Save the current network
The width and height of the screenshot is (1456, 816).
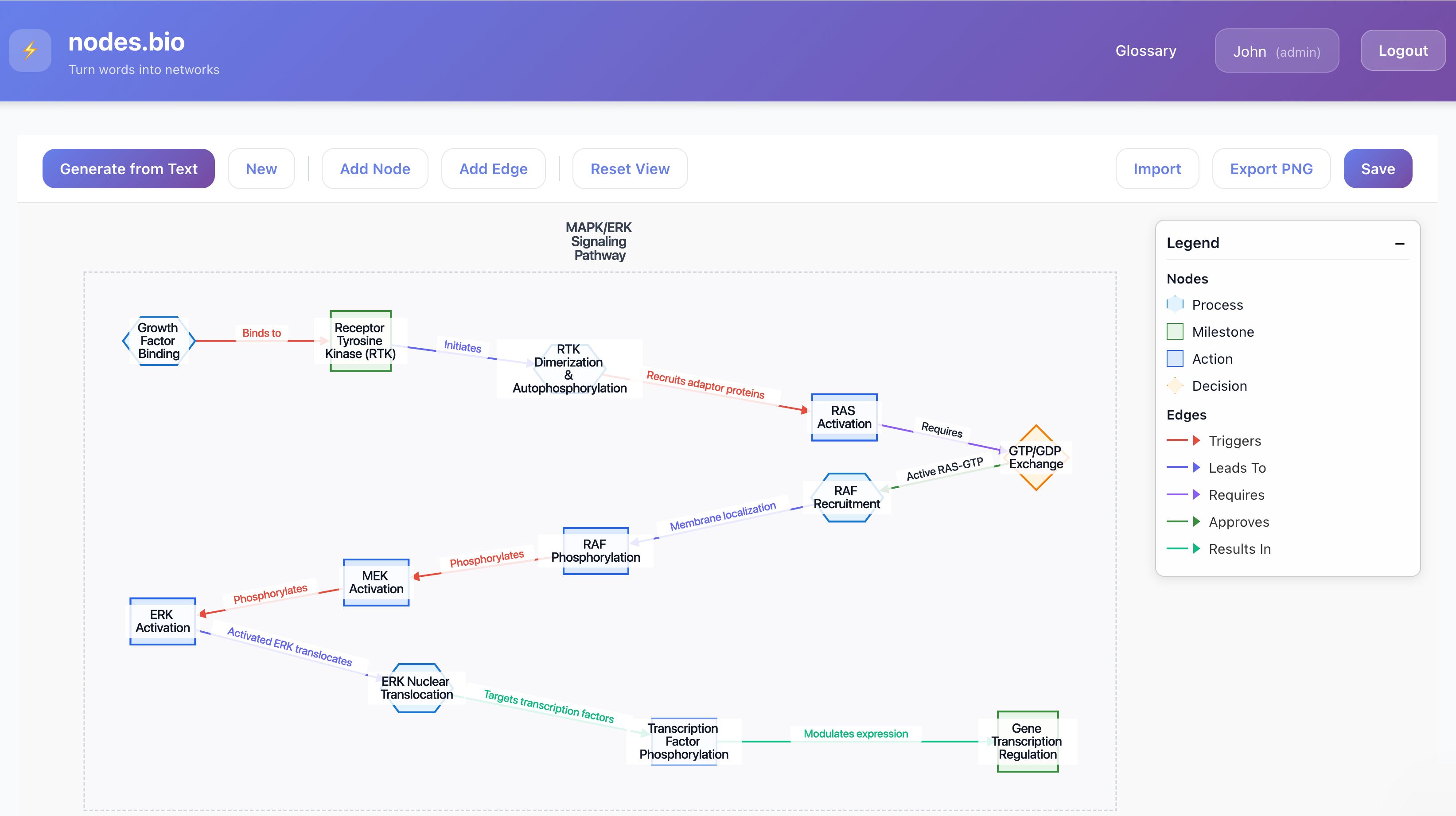[x=1378, y=168]
